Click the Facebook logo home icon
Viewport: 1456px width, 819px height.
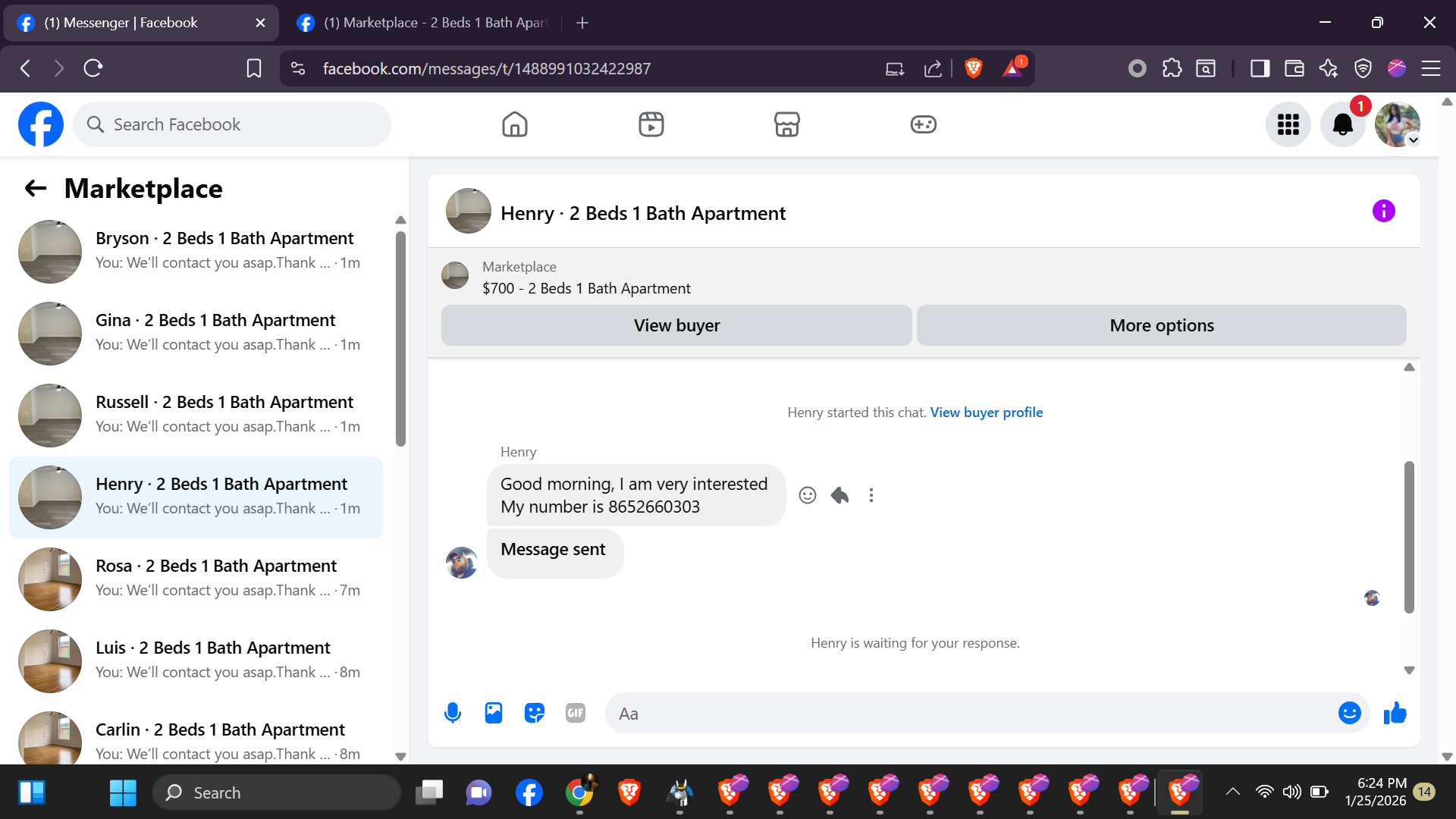tap(41, 124)
